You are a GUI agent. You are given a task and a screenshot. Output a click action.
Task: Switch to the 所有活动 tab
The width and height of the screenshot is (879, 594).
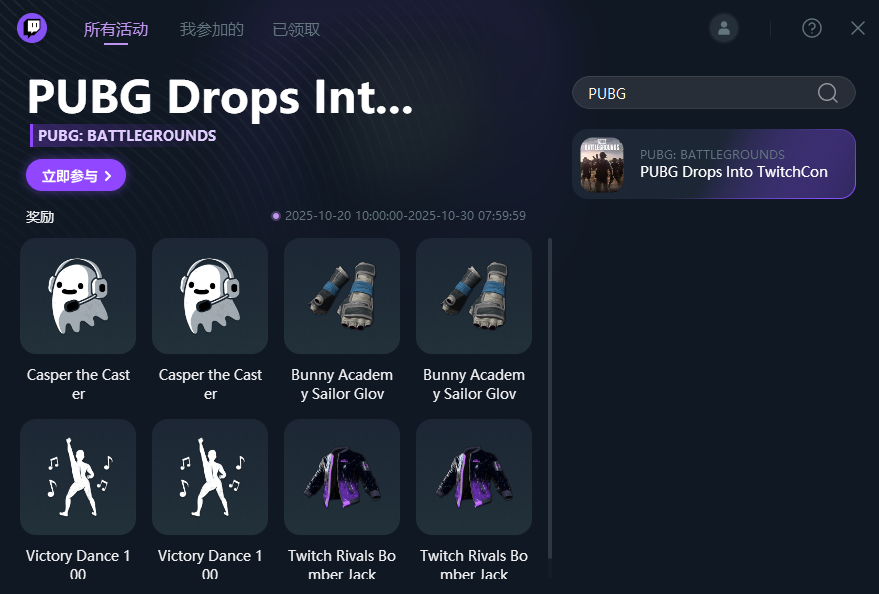point(116,29)
